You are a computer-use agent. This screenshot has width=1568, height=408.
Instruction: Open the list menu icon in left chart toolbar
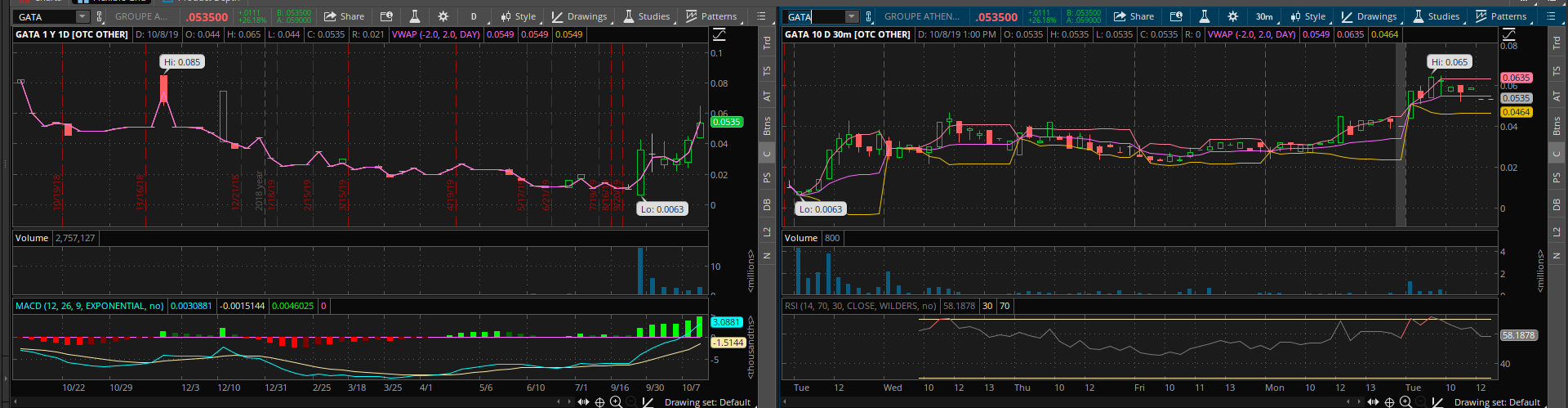pyautogui.click(x=761, y=16)
